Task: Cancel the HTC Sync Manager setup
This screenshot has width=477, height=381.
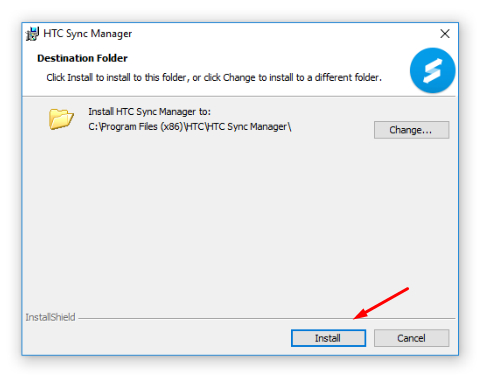Action: click(411, 338)
